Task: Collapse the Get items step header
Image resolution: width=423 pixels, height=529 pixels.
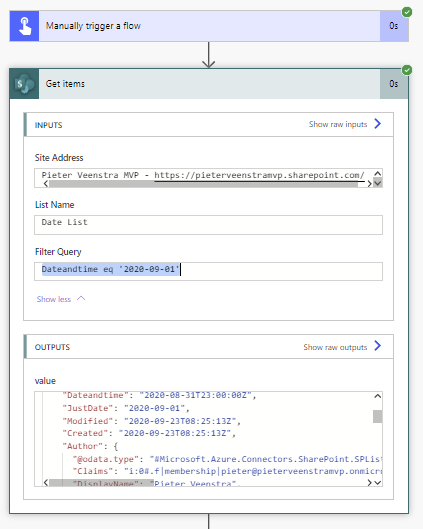Action: point(209,84)
